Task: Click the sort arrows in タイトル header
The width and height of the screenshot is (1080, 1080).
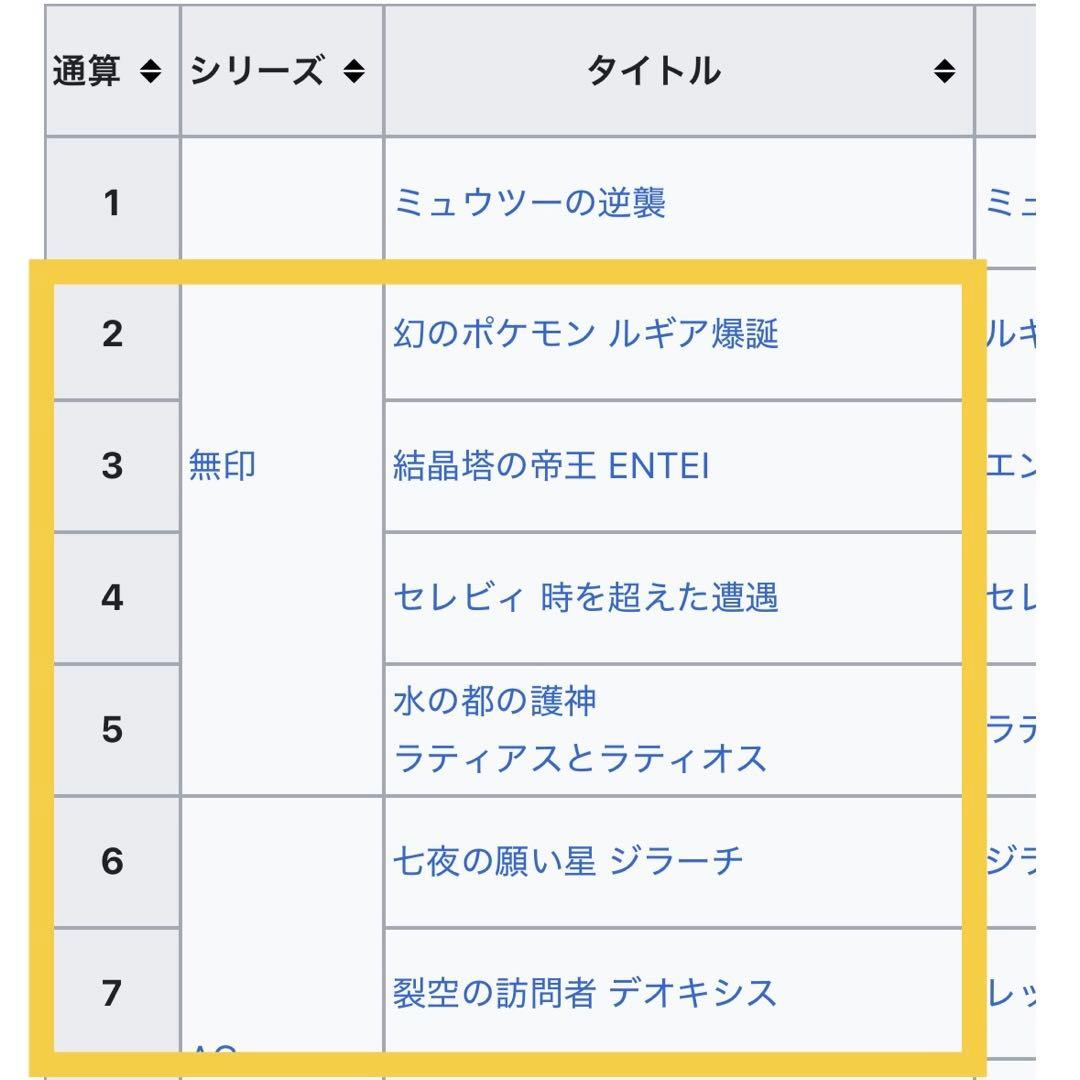Action: pyautogui.click(x=944, y=72)
